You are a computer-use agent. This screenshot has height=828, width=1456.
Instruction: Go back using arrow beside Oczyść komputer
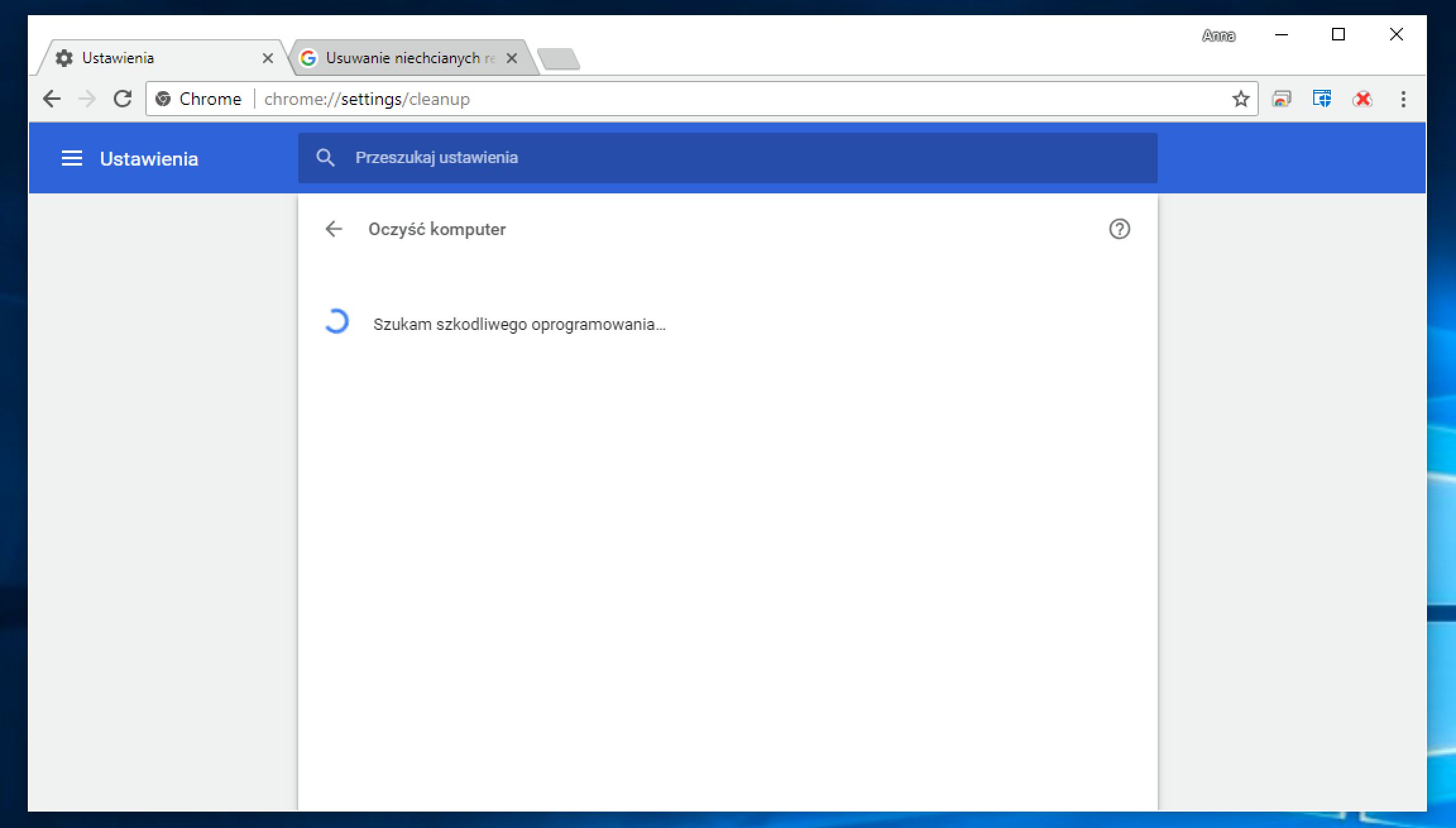(x=334, y=229)
